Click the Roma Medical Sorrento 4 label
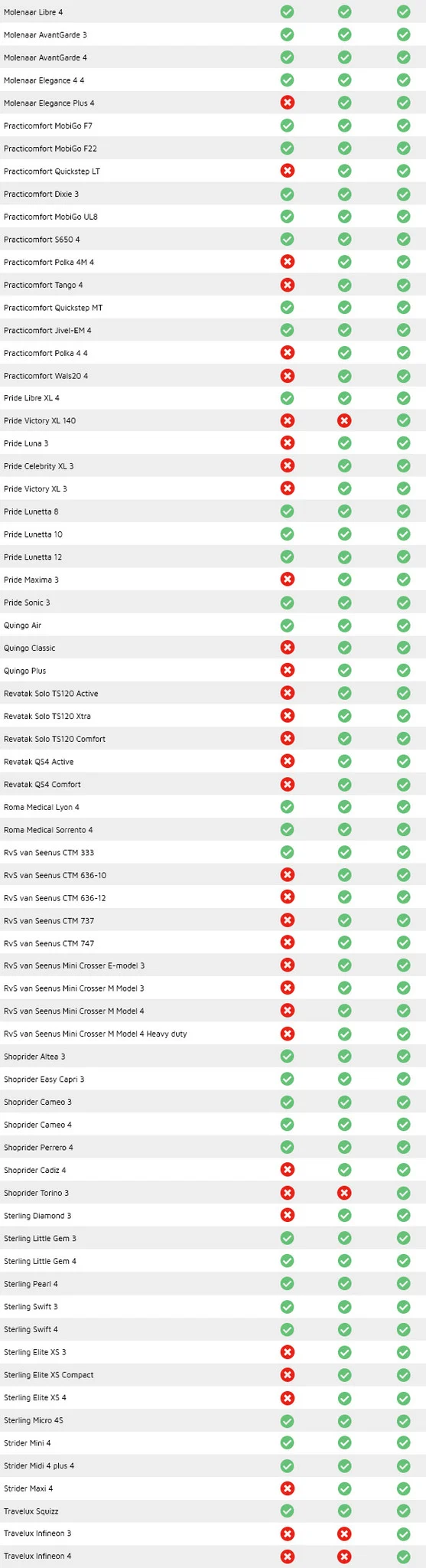426x1568 pixels. coord(48,830)
